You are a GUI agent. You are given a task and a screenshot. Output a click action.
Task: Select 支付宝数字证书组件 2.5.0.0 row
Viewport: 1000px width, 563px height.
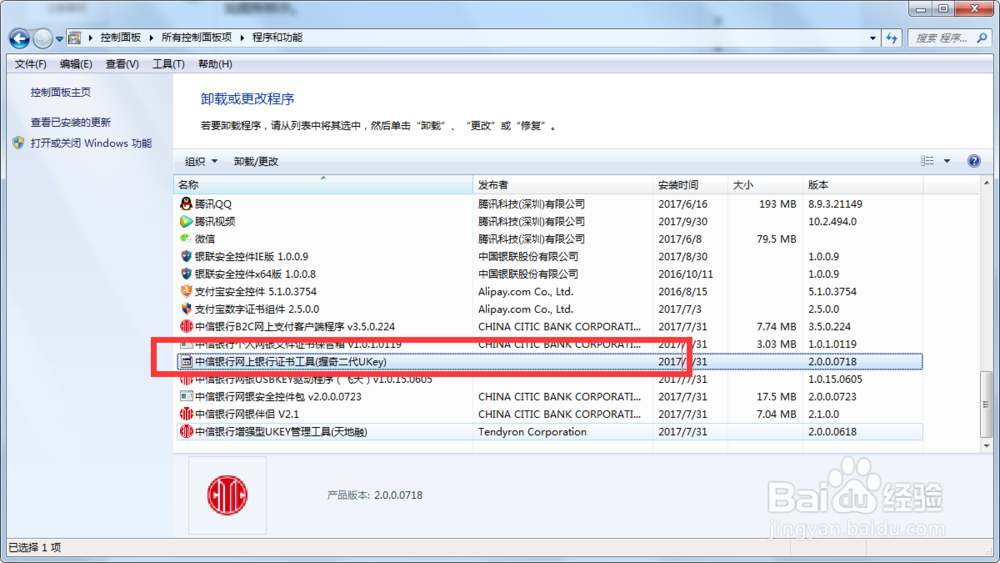click(549, 309)
